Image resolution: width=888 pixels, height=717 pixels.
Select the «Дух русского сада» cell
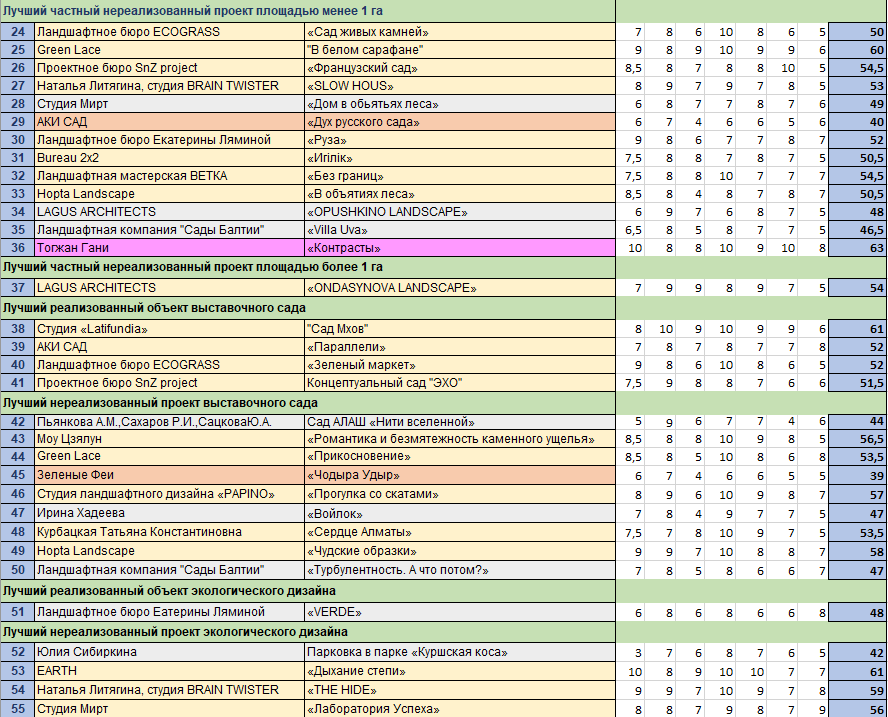458,122
